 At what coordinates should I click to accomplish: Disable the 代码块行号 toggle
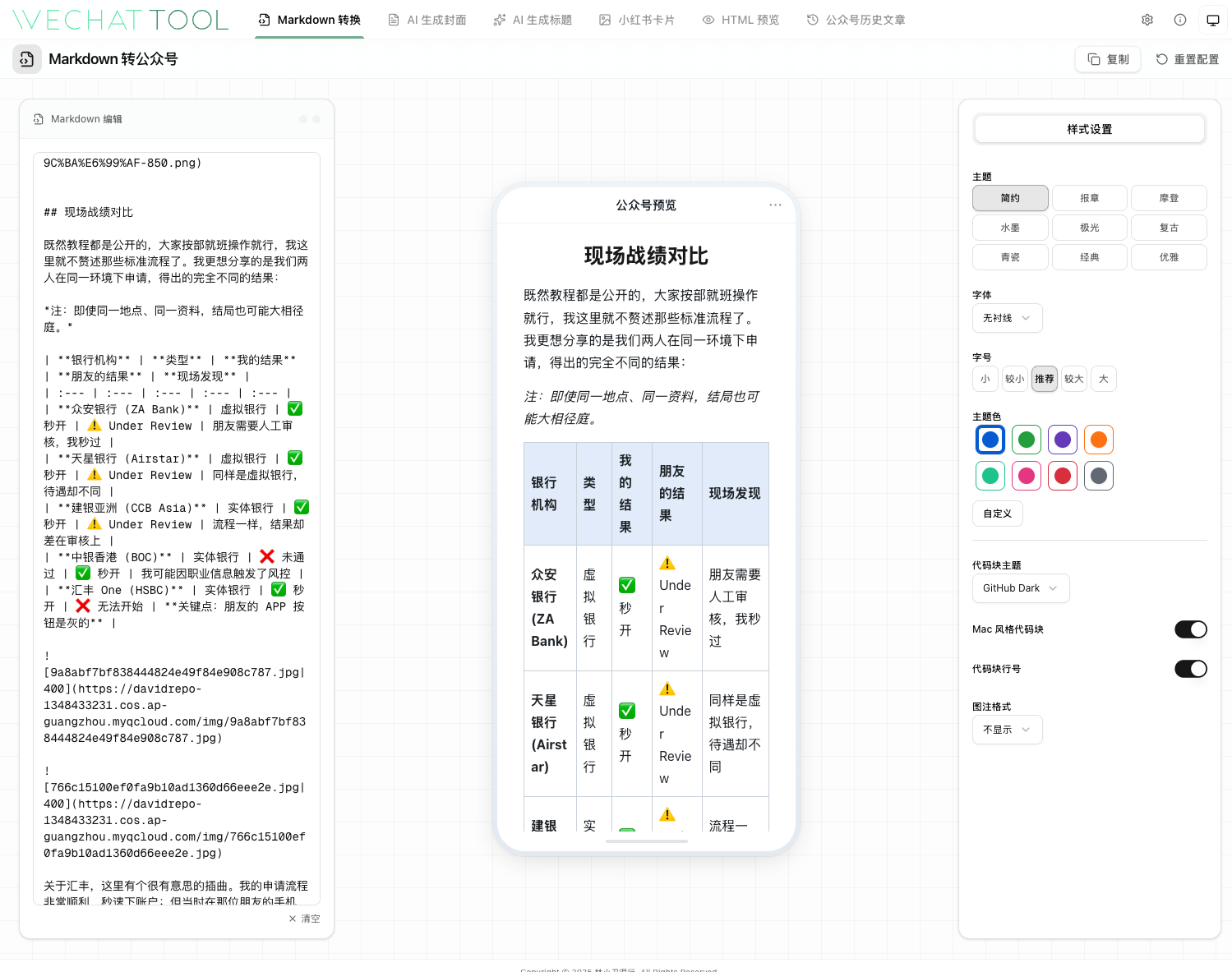click(1190, 668)
